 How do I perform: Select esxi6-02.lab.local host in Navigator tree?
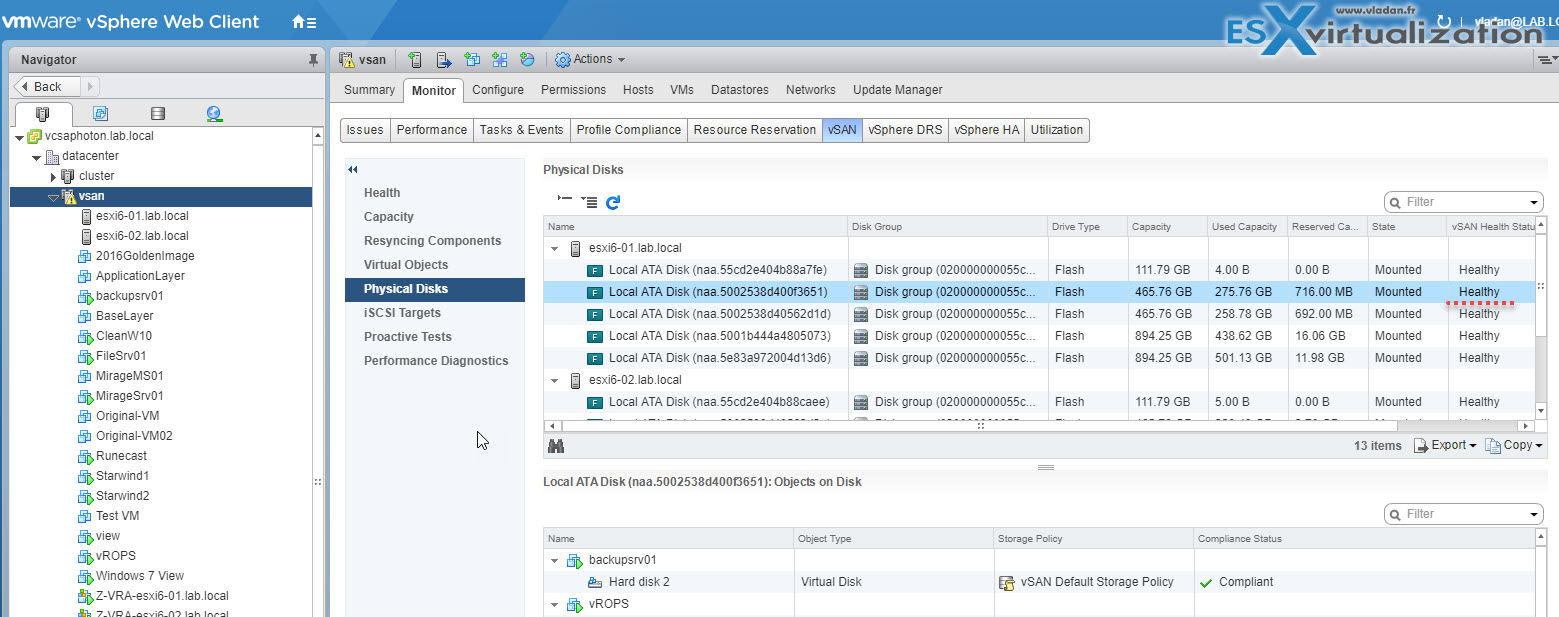tap(142, 236)
